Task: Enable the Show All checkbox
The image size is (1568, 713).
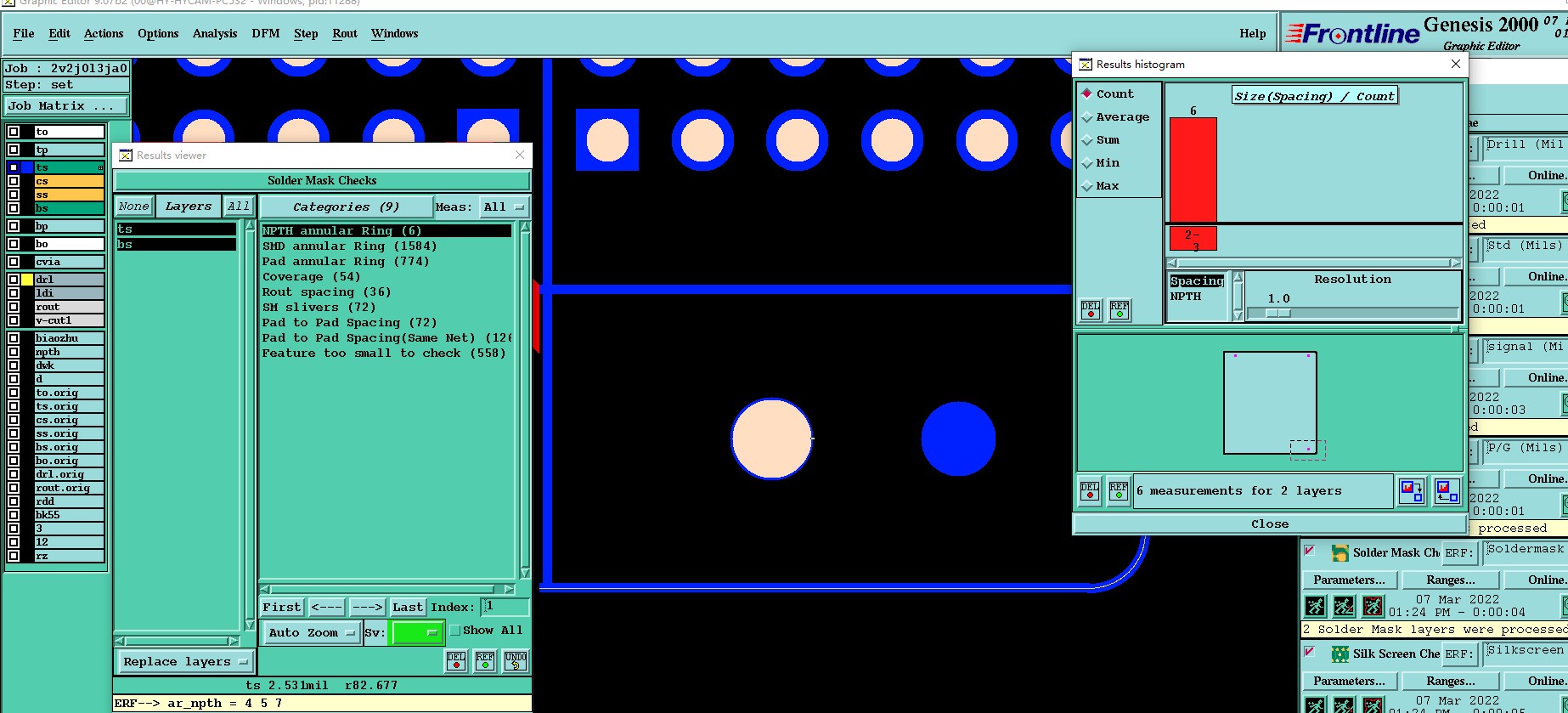Action: coord(455,631)
